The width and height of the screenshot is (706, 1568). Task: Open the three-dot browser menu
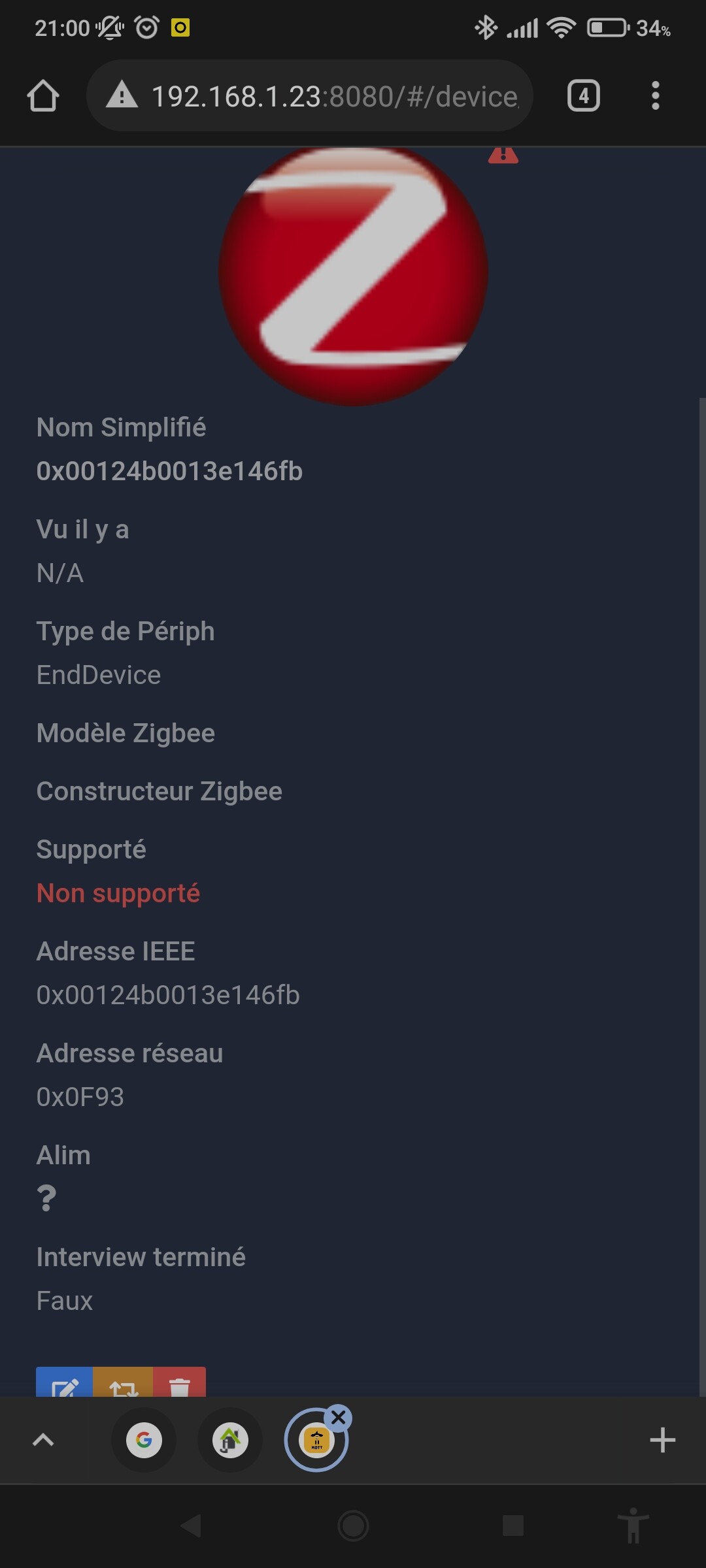click(655, 96)
